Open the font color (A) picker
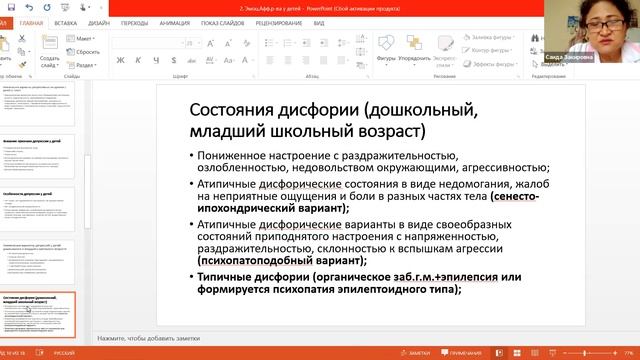The image size is (640, 360). point(246,60)
